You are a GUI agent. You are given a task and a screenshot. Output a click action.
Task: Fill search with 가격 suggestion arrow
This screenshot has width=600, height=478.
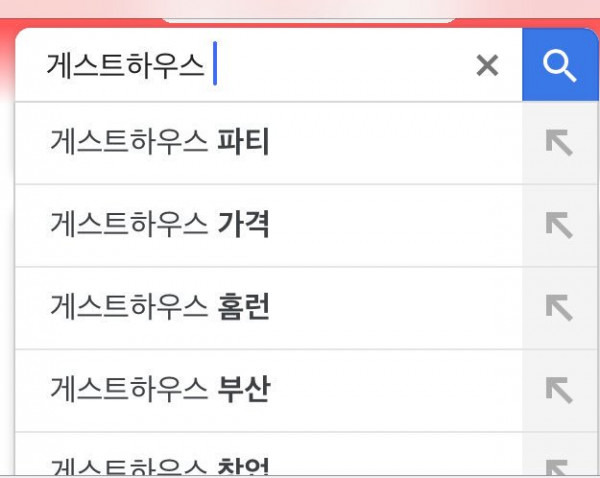[559, 225]
